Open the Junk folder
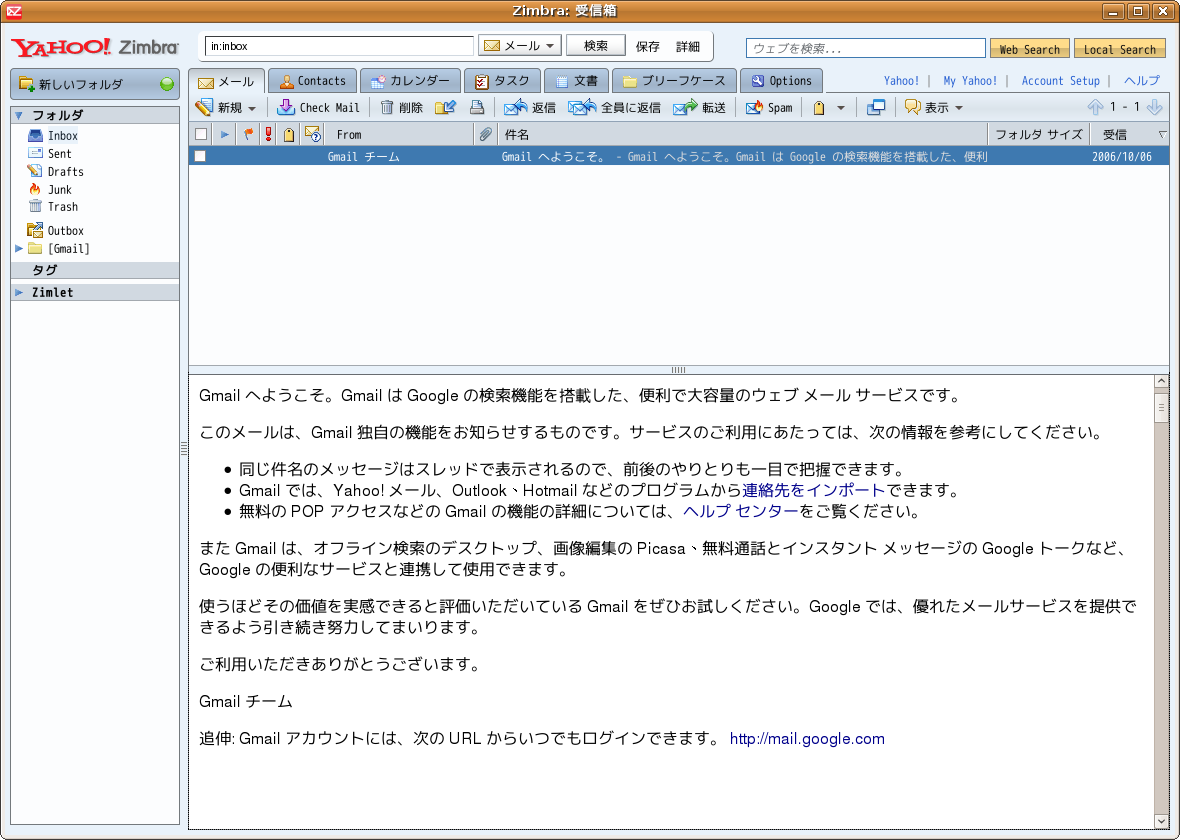 pos(59,190)
